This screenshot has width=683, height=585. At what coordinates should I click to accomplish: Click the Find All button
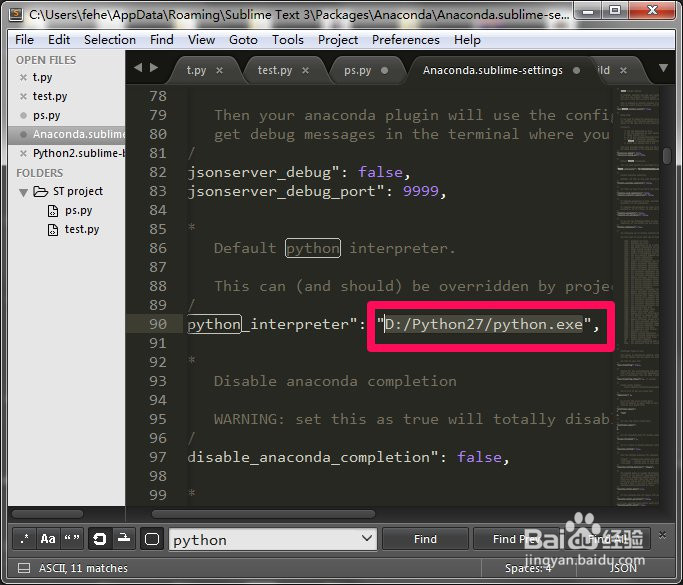(608, 539)
